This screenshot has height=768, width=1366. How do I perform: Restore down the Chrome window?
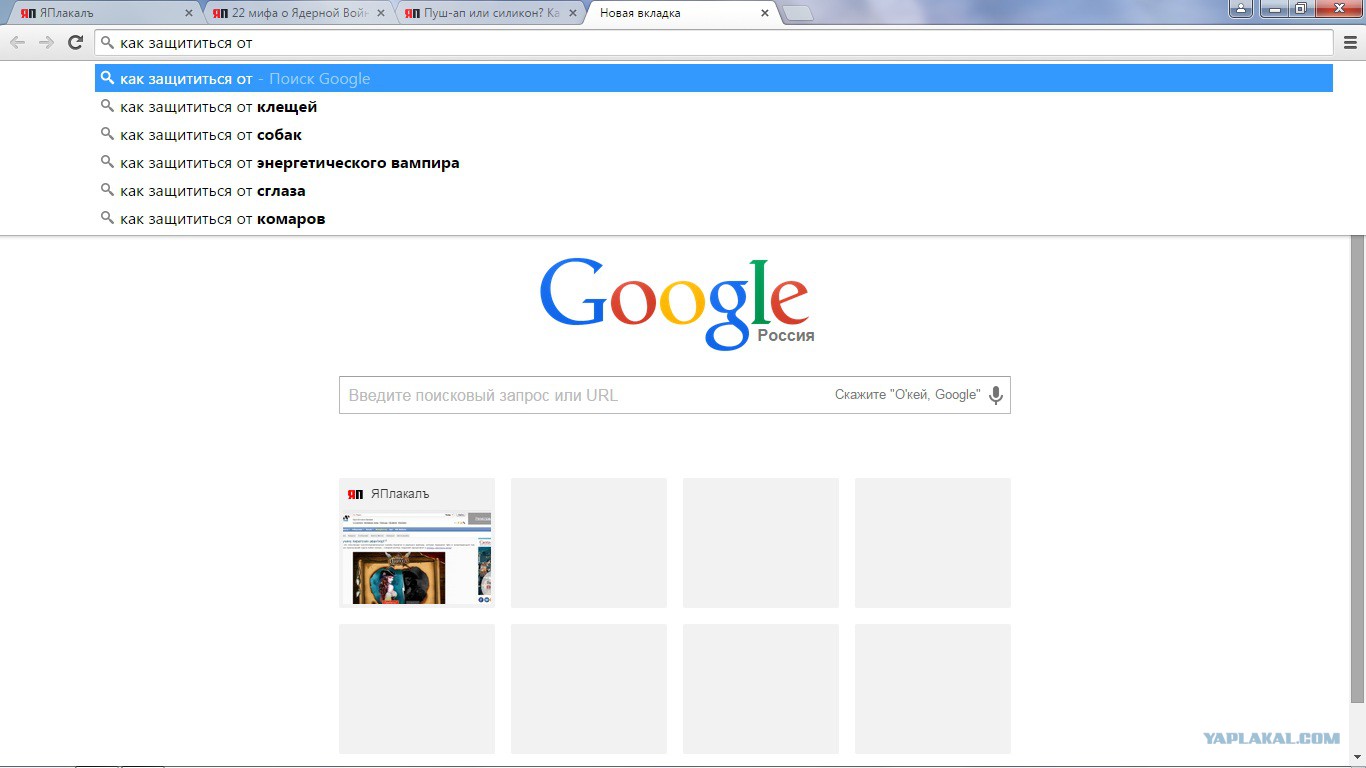coord(1301,8)
